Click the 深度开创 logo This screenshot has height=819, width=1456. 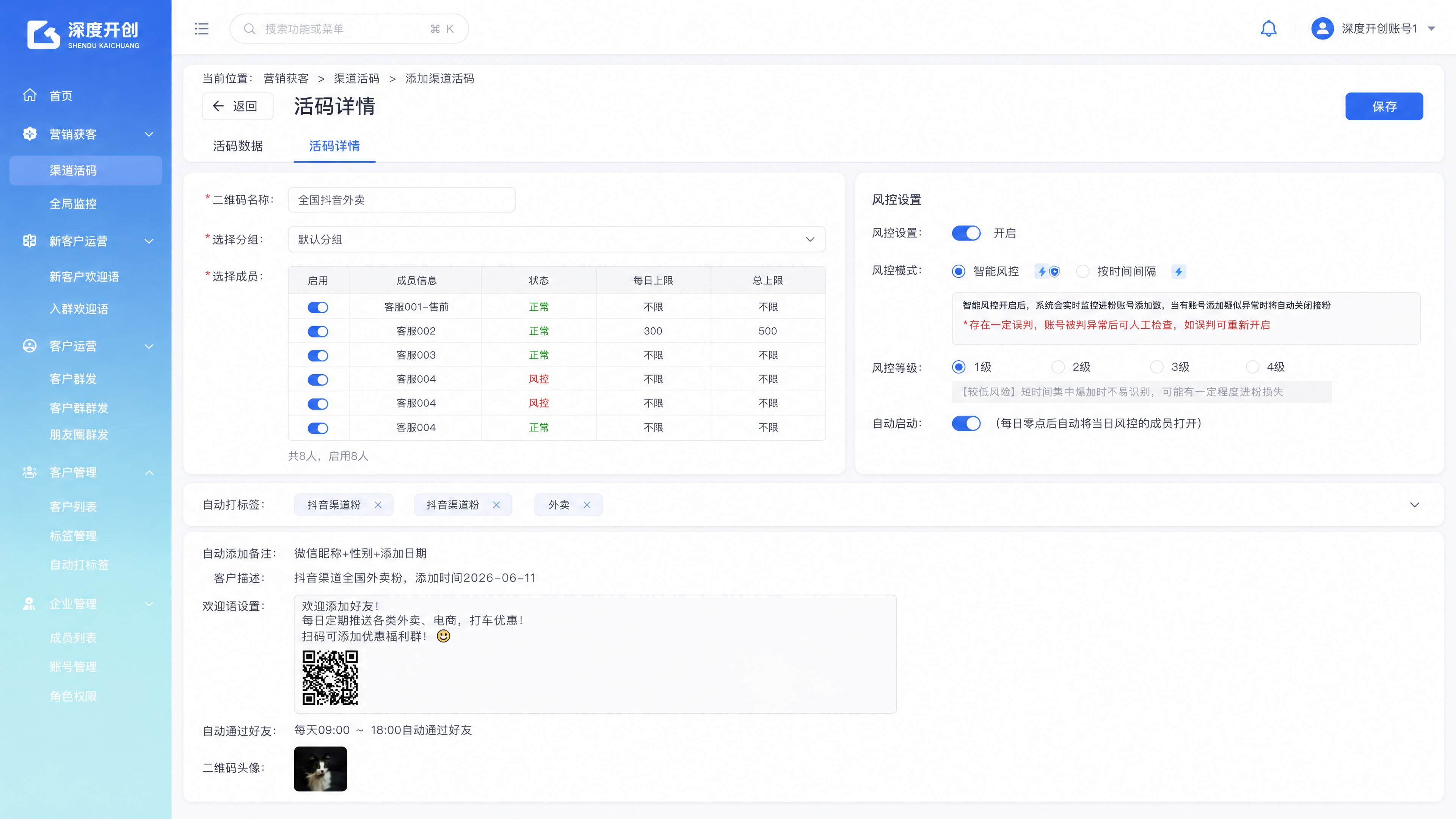coord(83,35)
